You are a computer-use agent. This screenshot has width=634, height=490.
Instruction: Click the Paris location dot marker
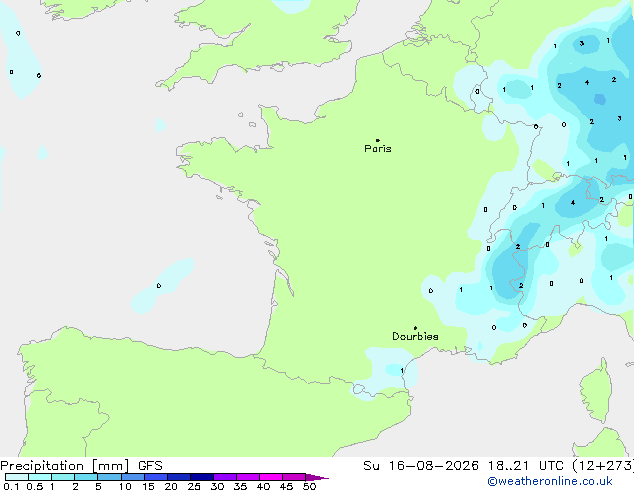tap(378, 140)
